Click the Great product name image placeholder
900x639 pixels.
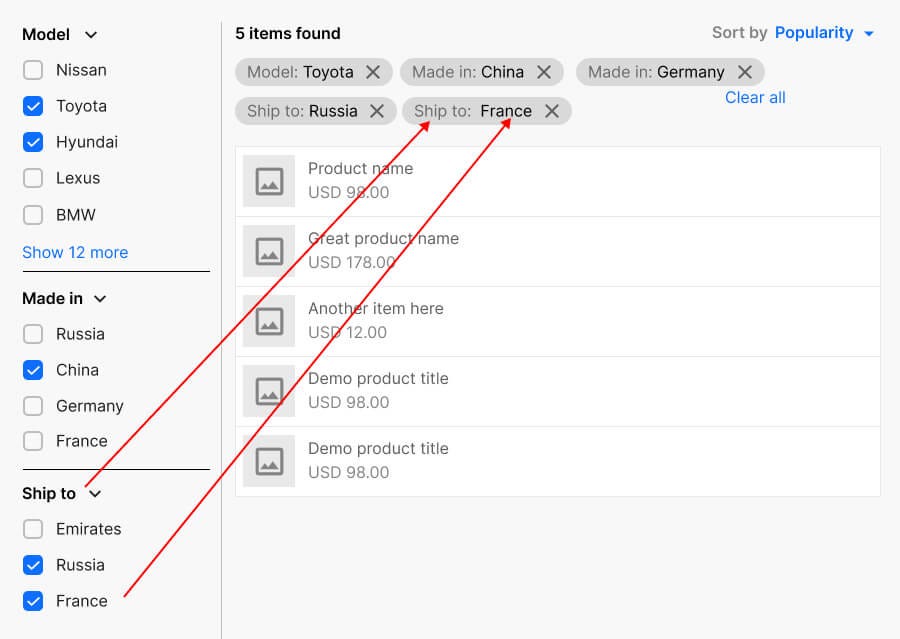[x=269, y=251]
